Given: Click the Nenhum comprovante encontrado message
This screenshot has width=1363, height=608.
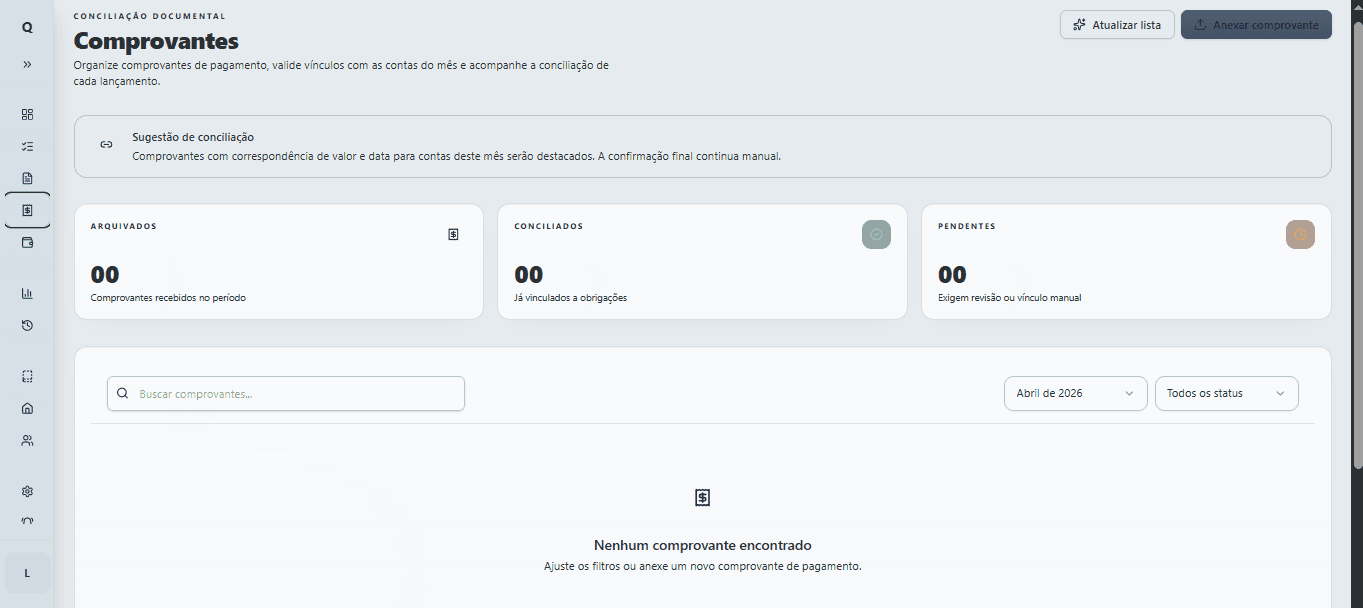Looking at the screenshot, I should (x=703, y=545).
